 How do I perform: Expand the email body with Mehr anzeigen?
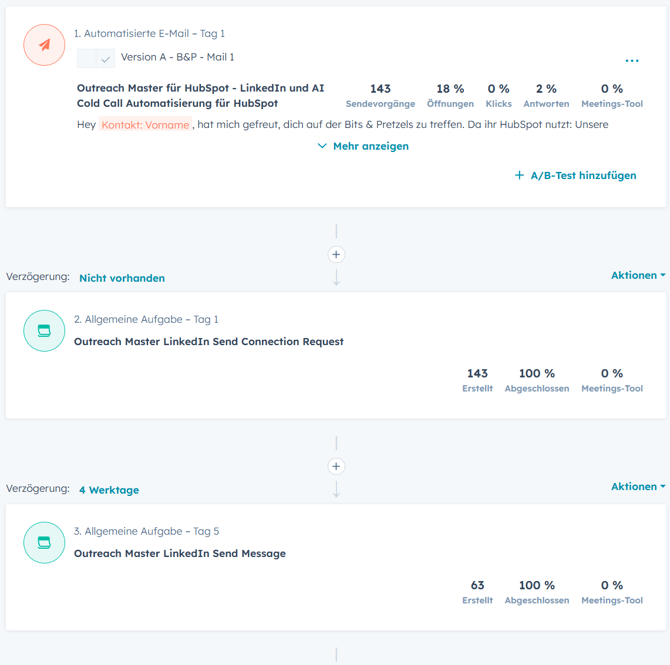[x=370, y=146]
